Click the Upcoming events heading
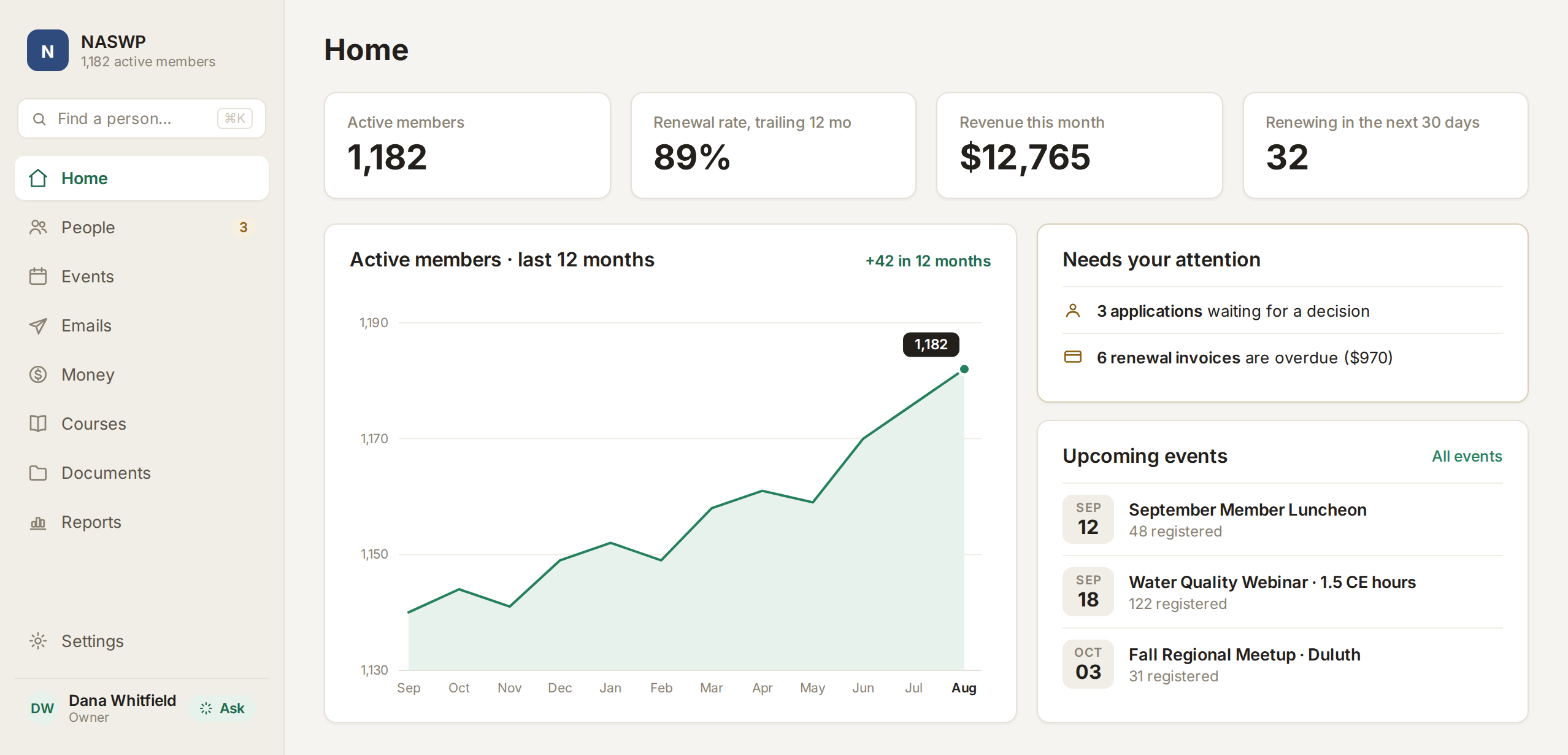Screen dimensions: 1568x755 [1145, 456]
